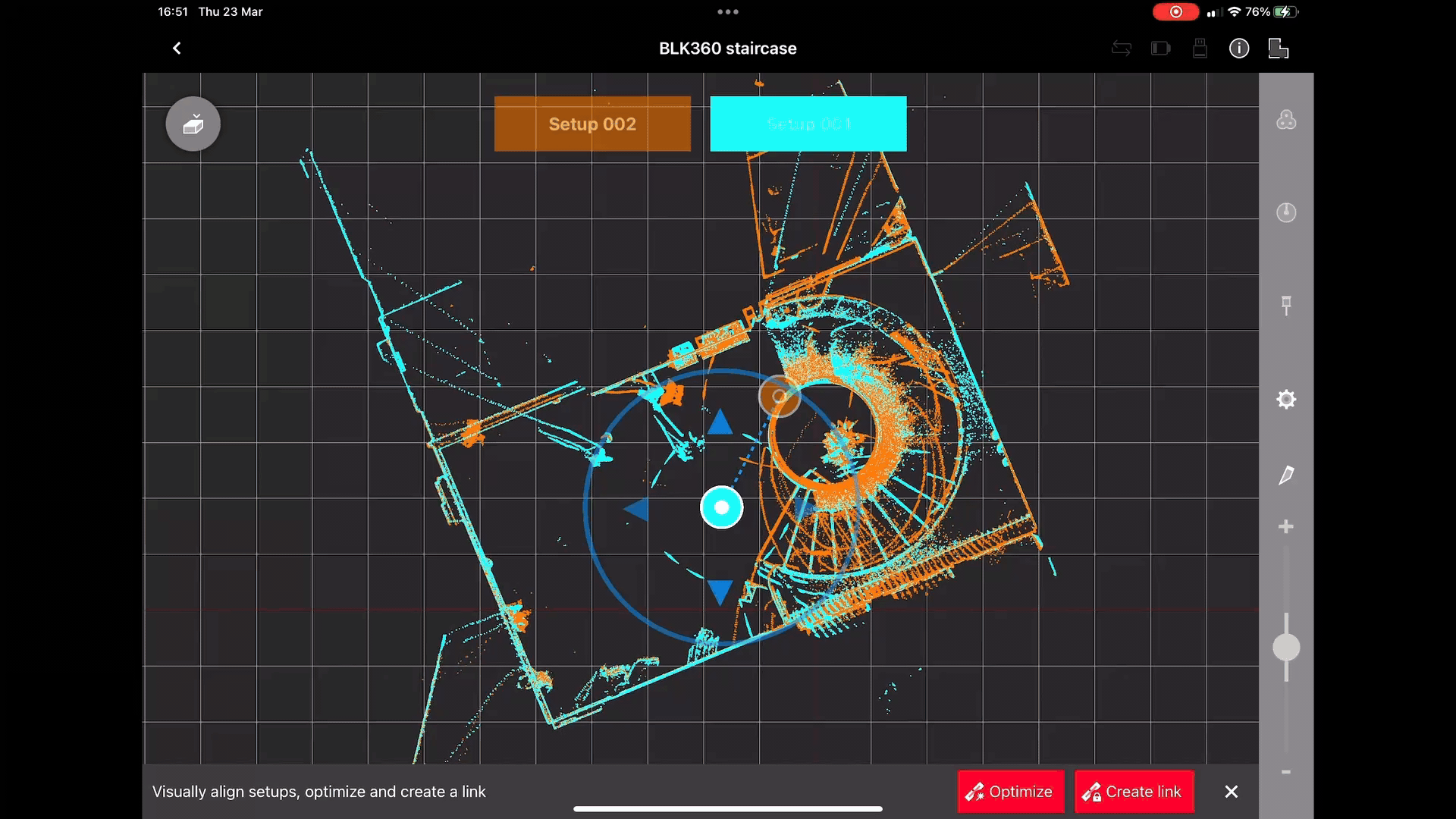Select the Setup 001 label
The image size is (1456, 819).
[808, 124]
